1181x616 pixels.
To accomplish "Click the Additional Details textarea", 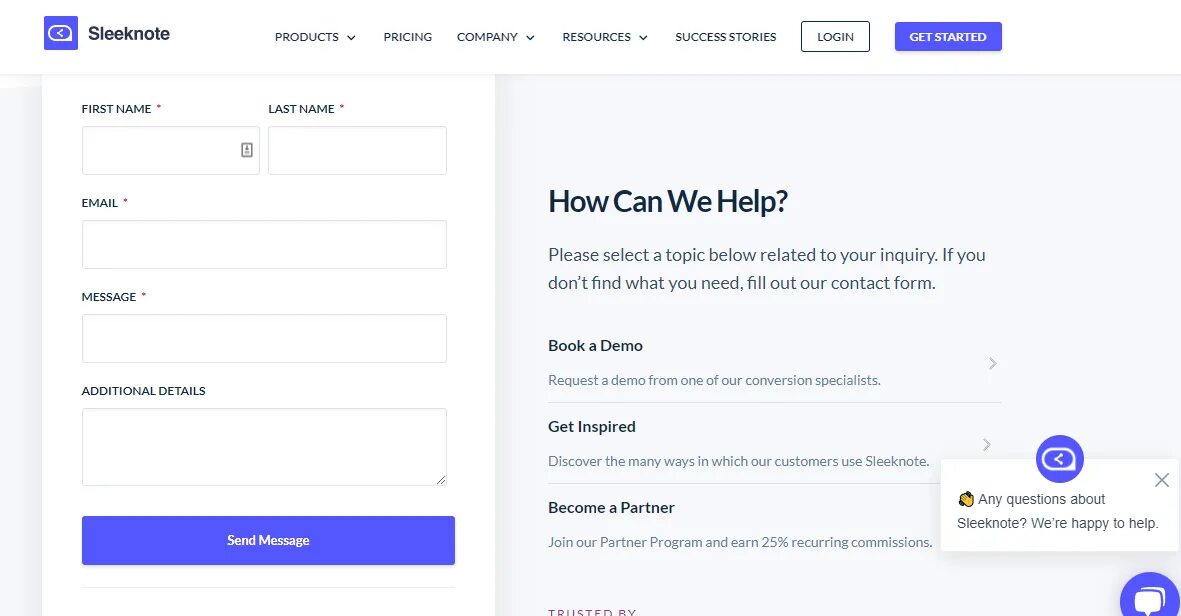I will point(264,447).
